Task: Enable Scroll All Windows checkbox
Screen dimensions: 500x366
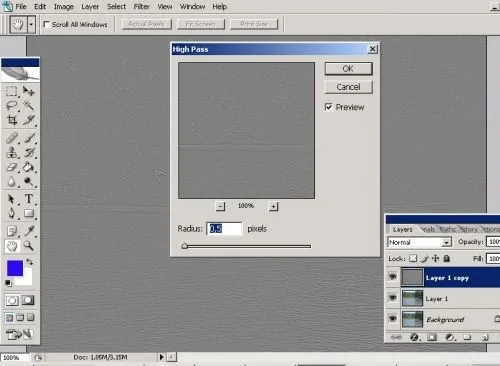Action: (47, 24)
